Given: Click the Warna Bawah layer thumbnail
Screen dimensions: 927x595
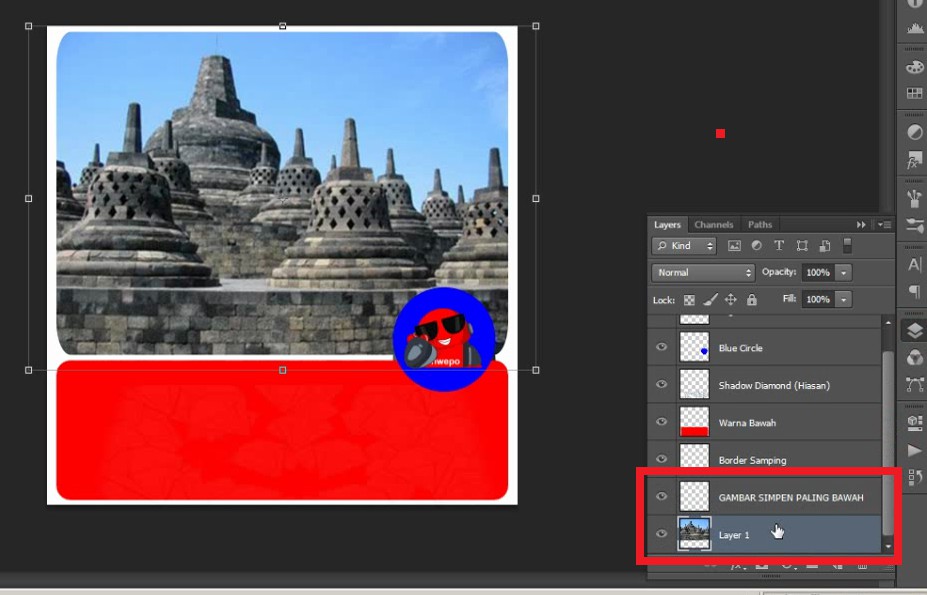Looking at the screenshot, I should pyautogui.click(x=694, y=422).
